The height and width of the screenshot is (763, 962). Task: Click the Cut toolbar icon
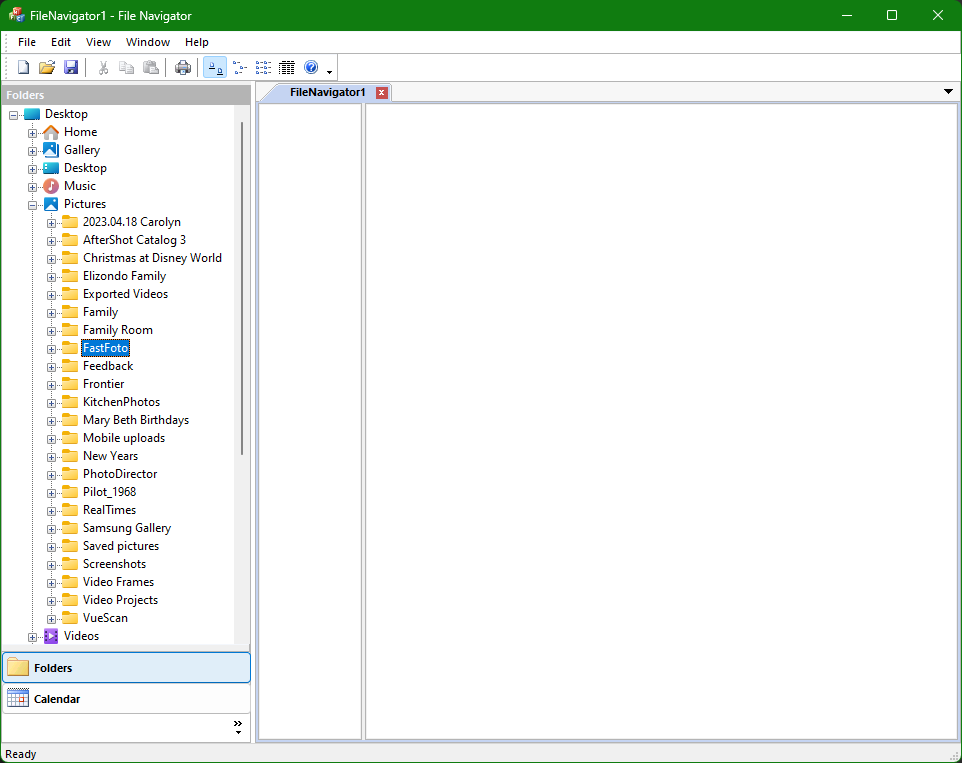click(x=103, y=67)
